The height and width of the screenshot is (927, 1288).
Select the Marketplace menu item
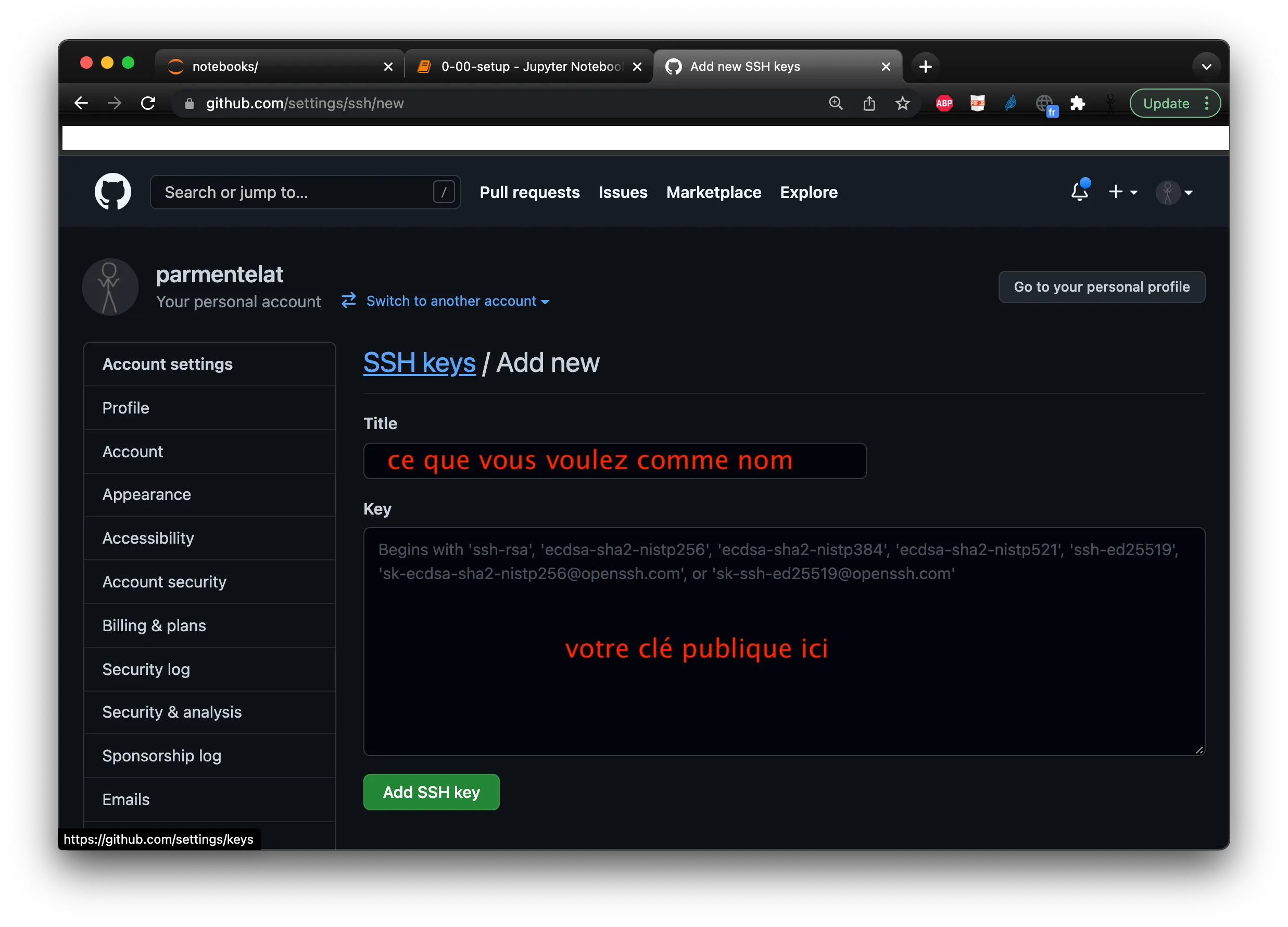[x=714, y=192]
